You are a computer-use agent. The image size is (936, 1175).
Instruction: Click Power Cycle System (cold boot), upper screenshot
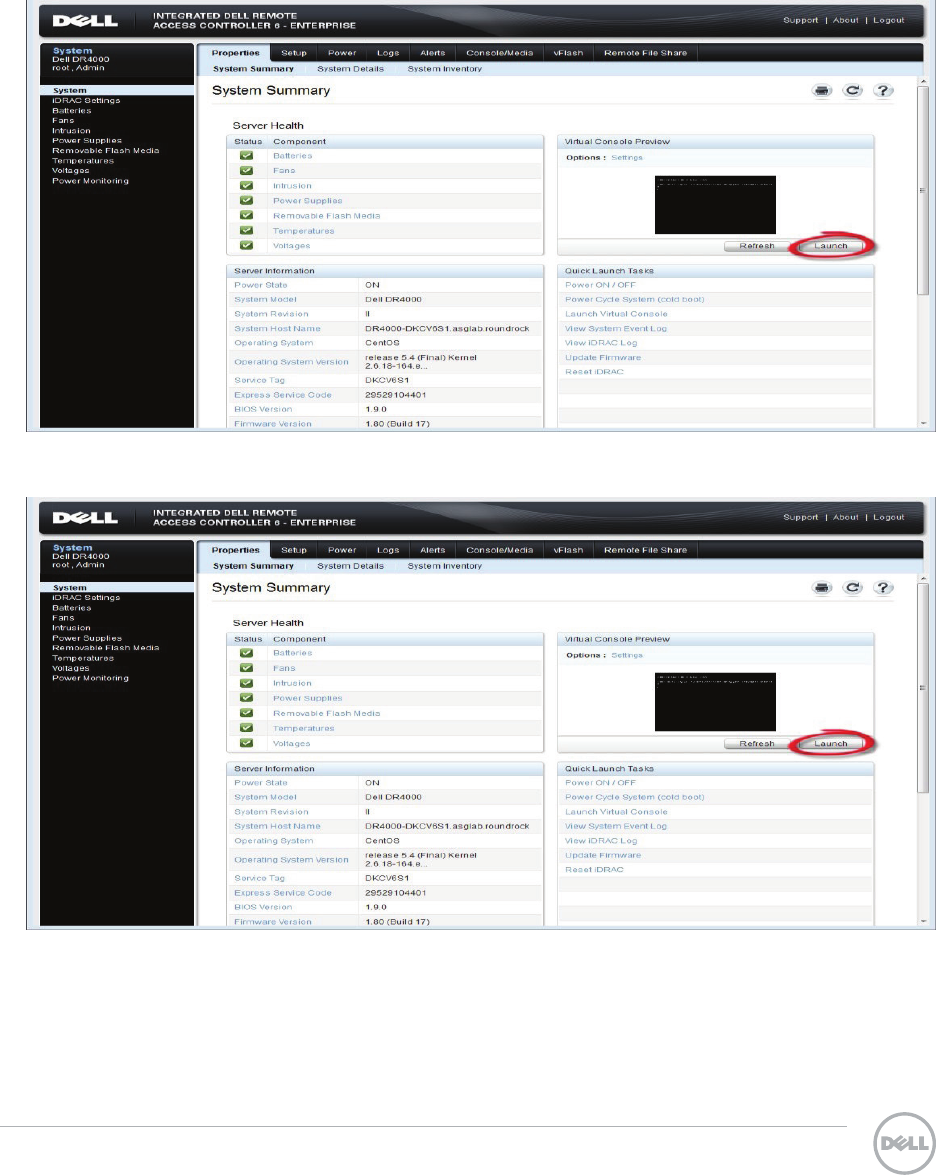click(x=635, y=300)
